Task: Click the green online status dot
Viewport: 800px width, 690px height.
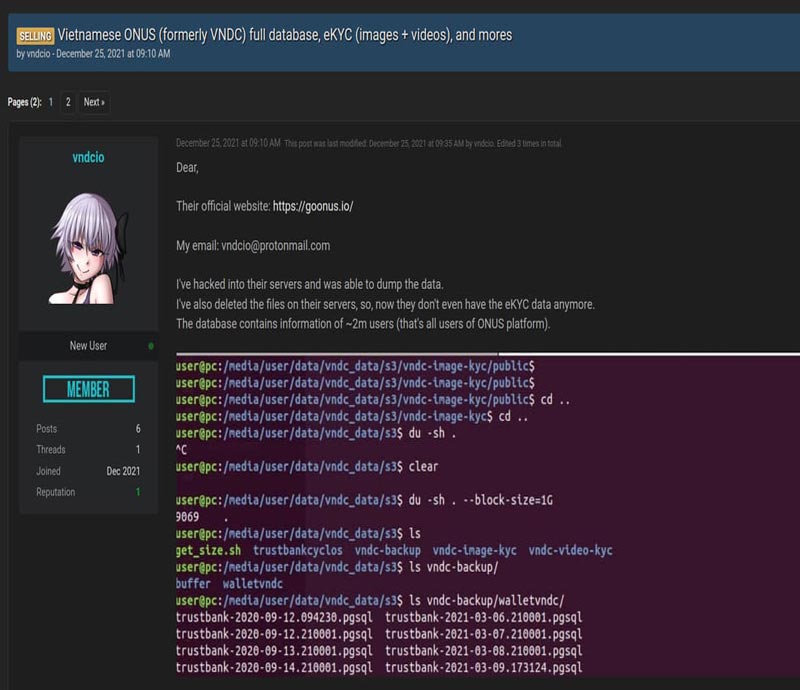Action: point(151,346)
